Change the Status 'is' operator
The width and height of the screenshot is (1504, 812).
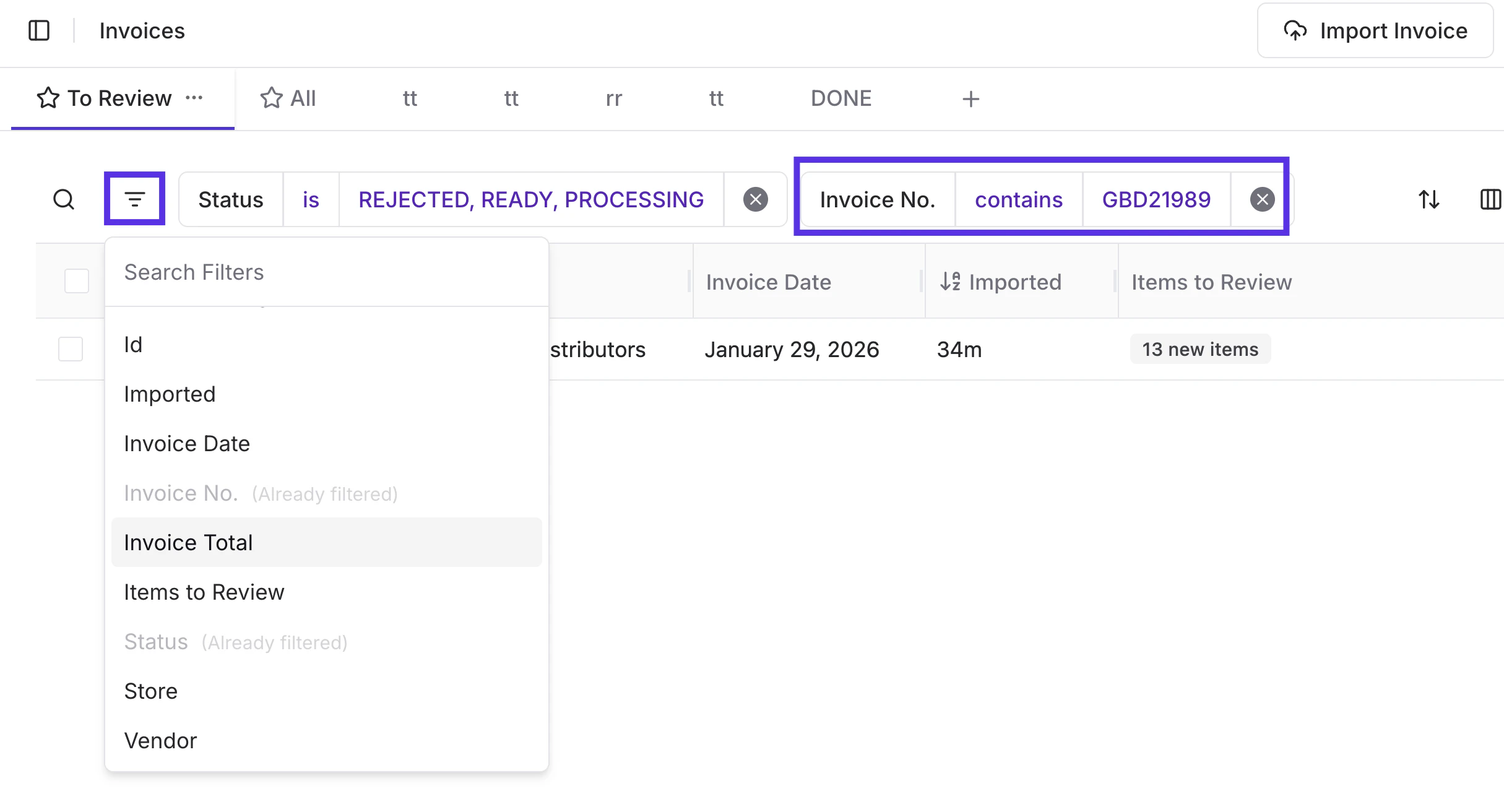(x=311, y=199)
